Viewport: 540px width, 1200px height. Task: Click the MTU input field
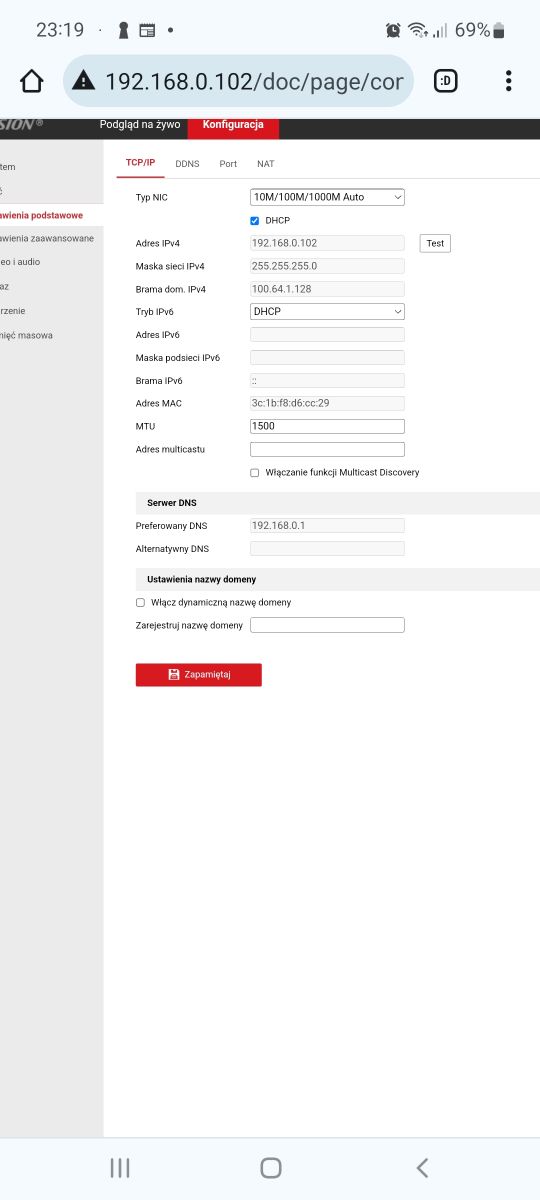[327, 426]
